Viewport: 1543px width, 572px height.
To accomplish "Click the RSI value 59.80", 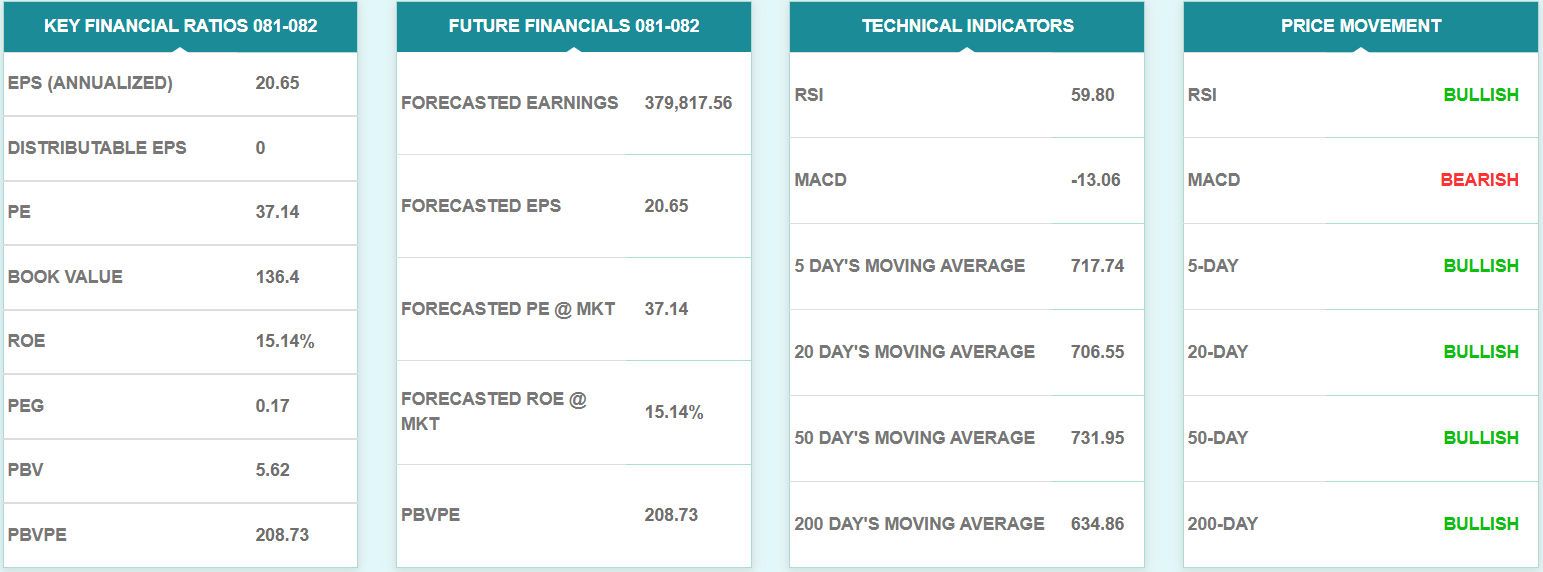I will [1092, 95].
